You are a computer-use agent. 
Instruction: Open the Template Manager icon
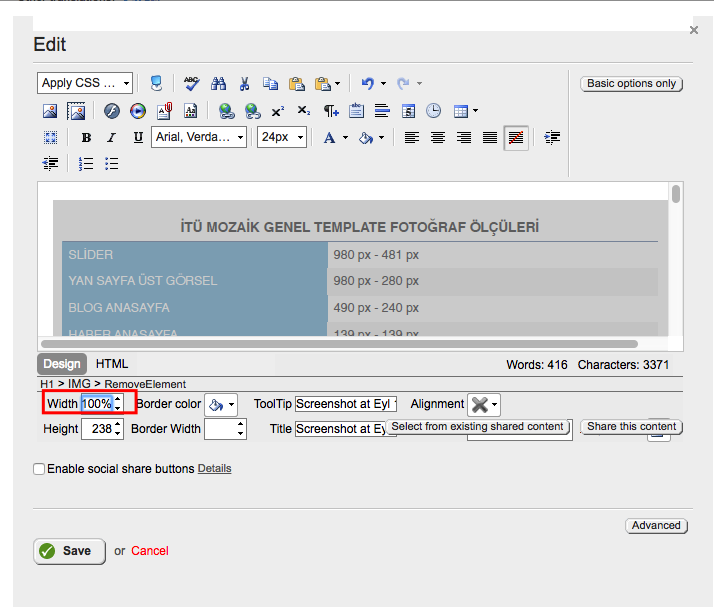(x=191, y=111)
